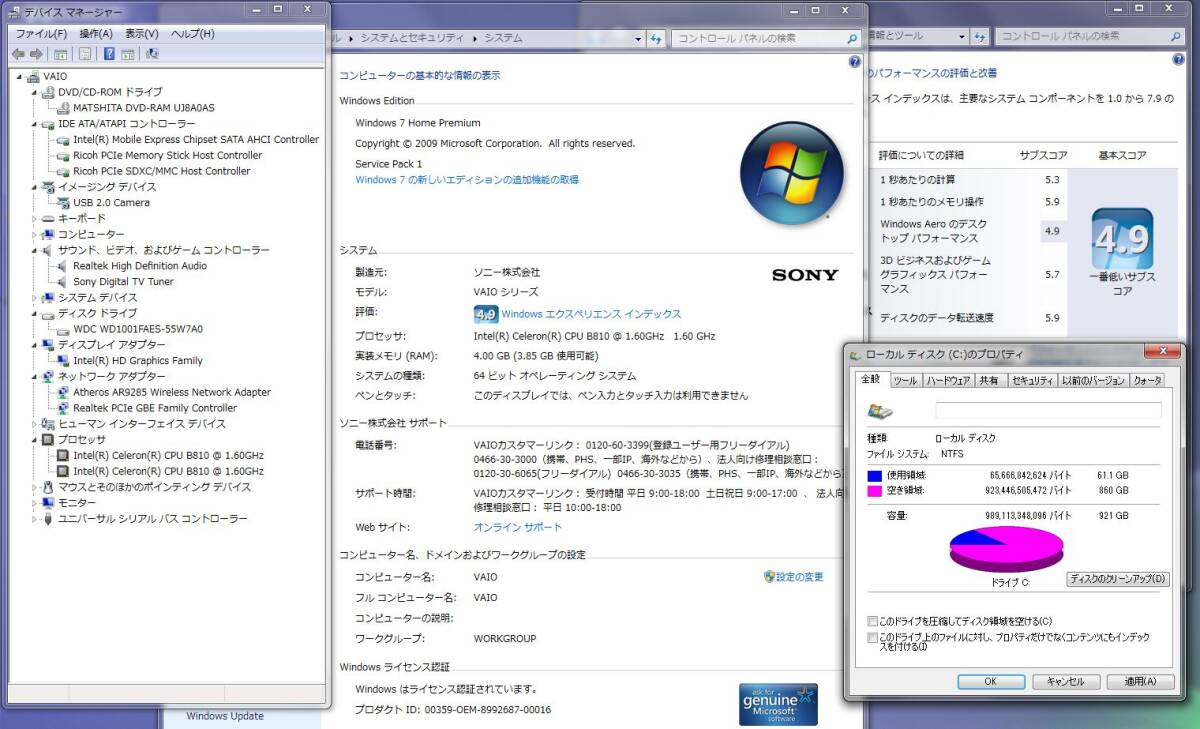Click the 適用(A) button
1200x729 pixels.
(1141, 681)
